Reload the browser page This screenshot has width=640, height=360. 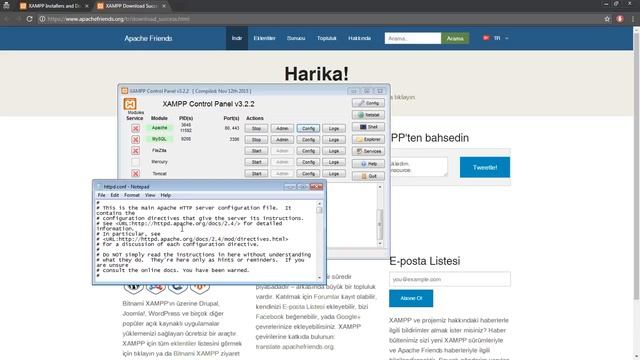coord(29,19)
